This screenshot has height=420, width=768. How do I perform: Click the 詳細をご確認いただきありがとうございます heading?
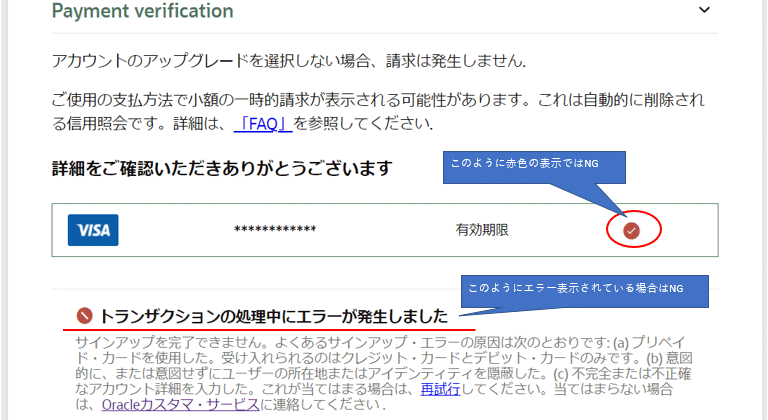(x=222, y=169)
